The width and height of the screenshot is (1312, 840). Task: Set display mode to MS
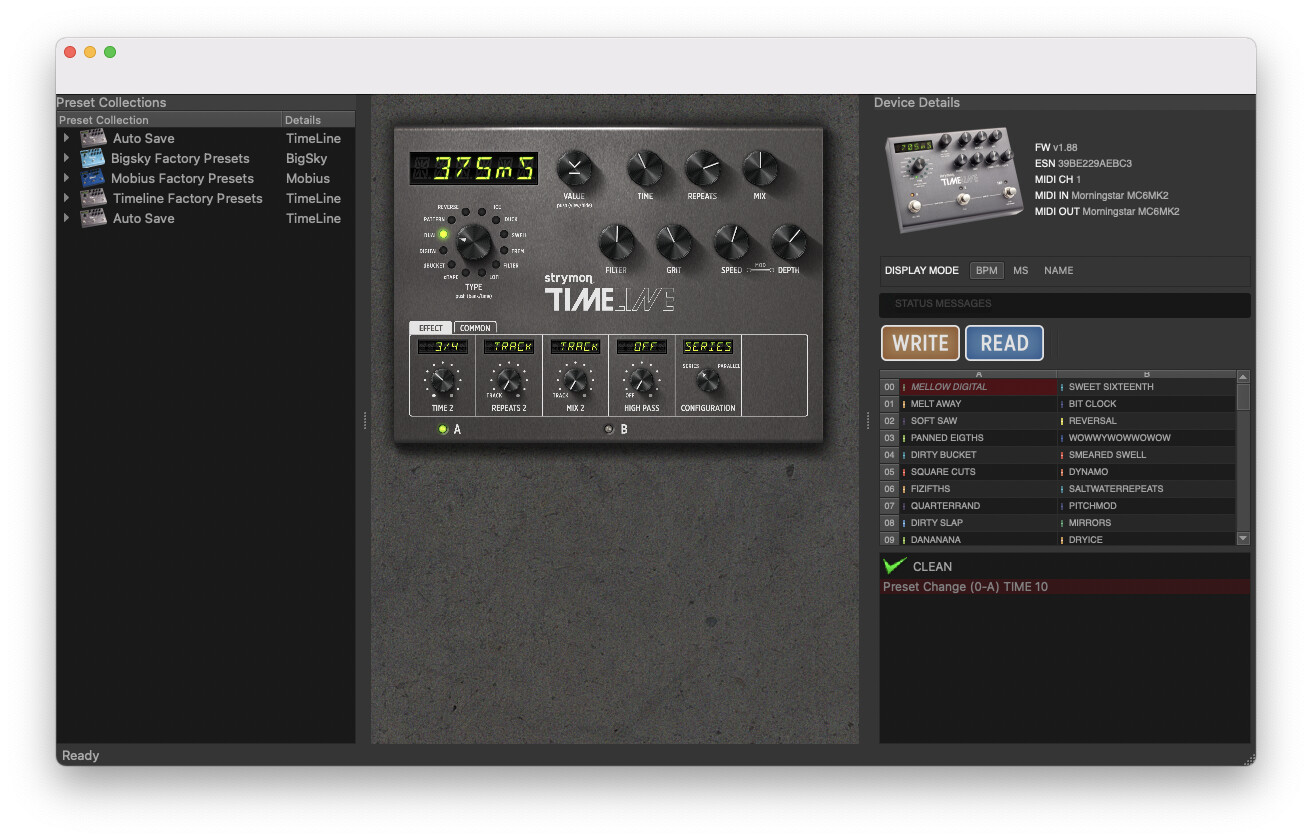pyautogui.click(x=1020, y=271)
